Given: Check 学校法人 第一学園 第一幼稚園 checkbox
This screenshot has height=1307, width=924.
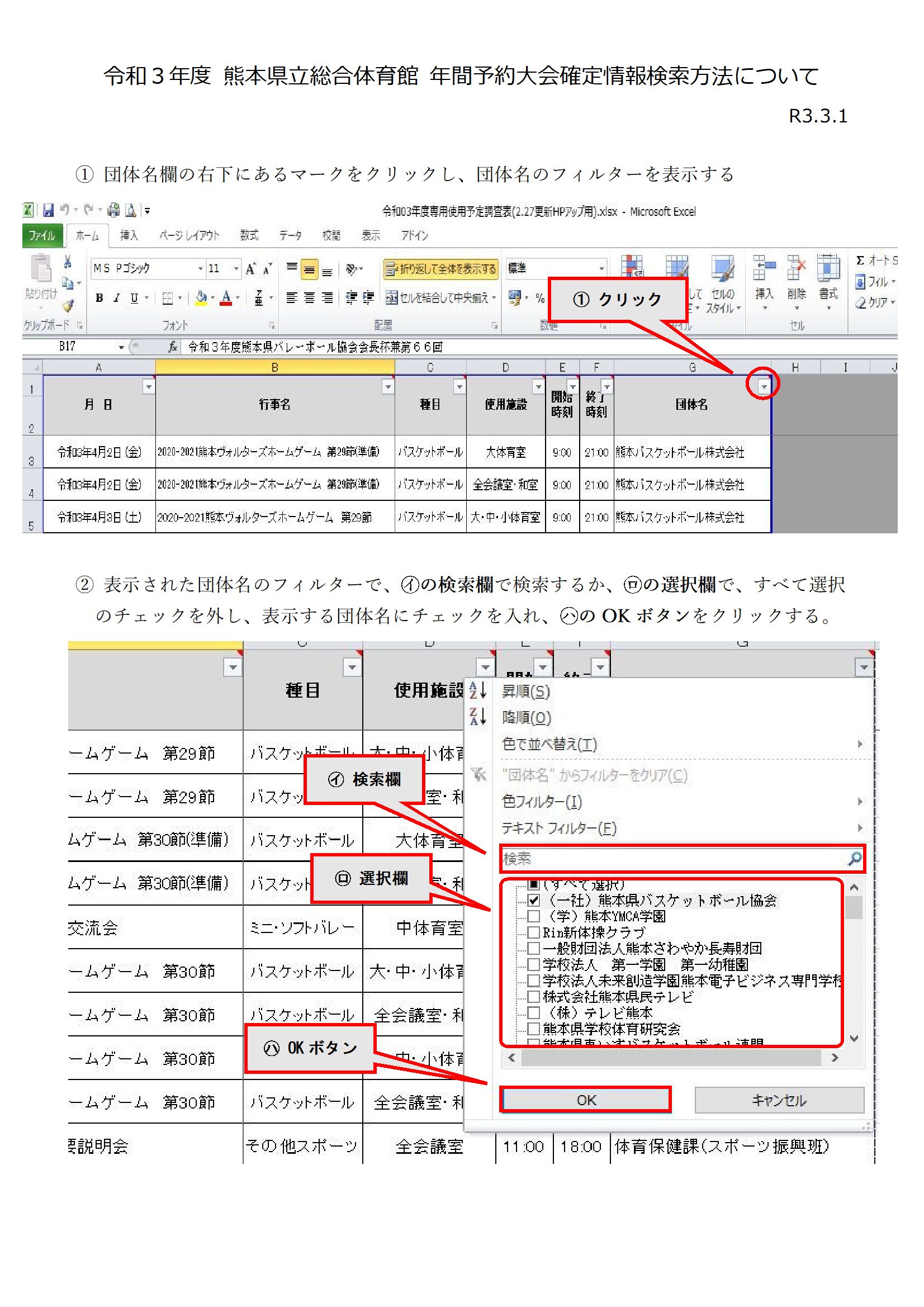Looking at the screenshot, I should click(533, 964).
